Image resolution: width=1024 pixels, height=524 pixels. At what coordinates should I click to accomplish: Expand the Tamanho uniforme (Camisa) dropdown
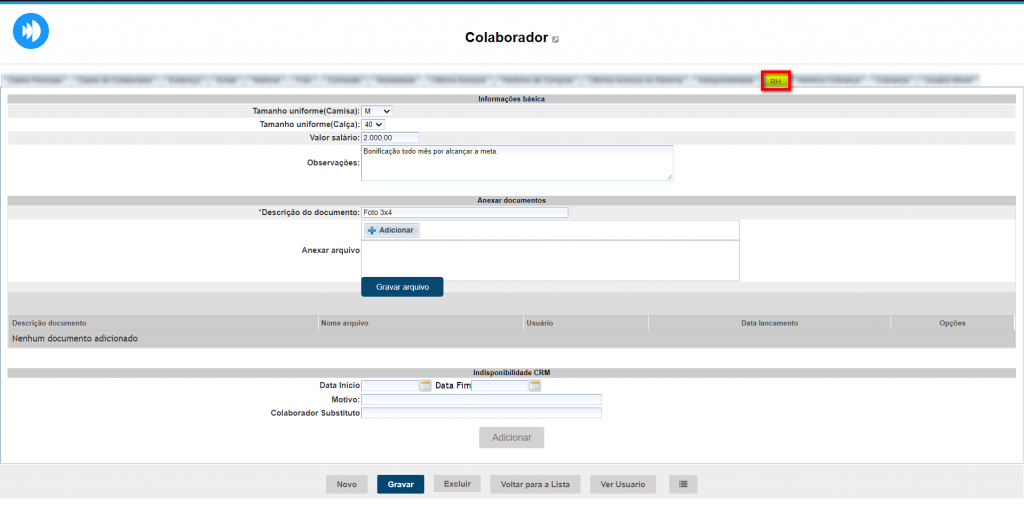[377, 111]
